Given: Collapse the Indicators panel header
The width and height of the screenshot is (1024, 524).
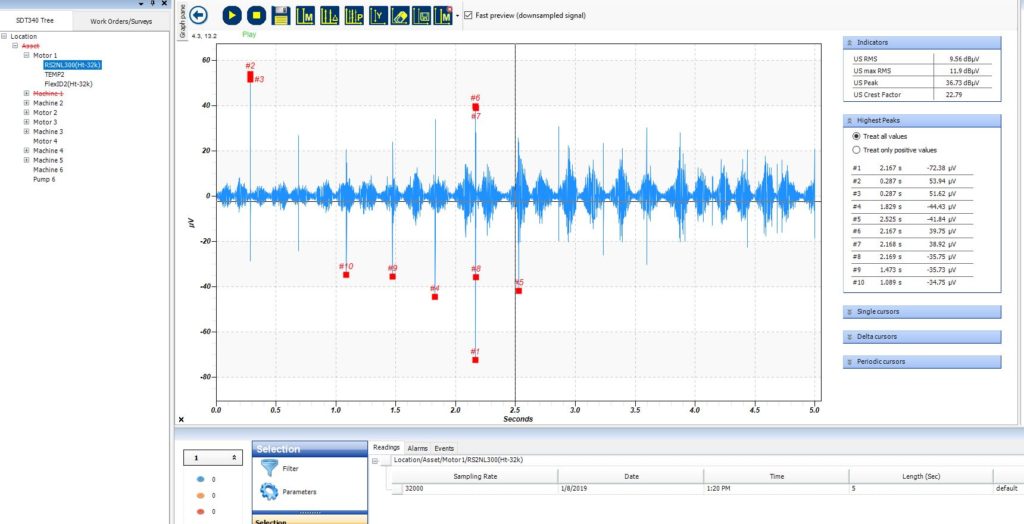Looking at the screenshot, I should 921,42.
